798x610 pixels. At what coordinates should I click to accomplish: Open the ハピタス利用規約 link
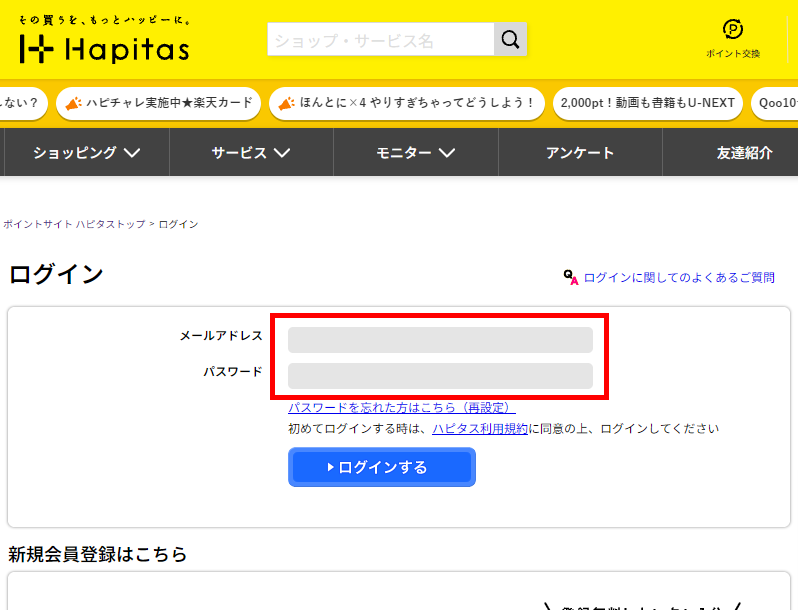pyautogui.click(x=480, y=429)
